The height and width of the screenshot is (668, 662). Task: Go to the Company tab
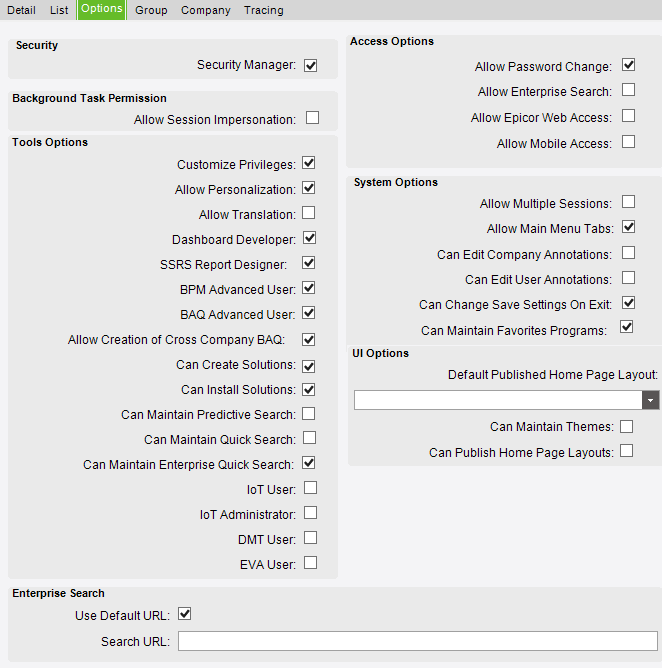point(206,10)
